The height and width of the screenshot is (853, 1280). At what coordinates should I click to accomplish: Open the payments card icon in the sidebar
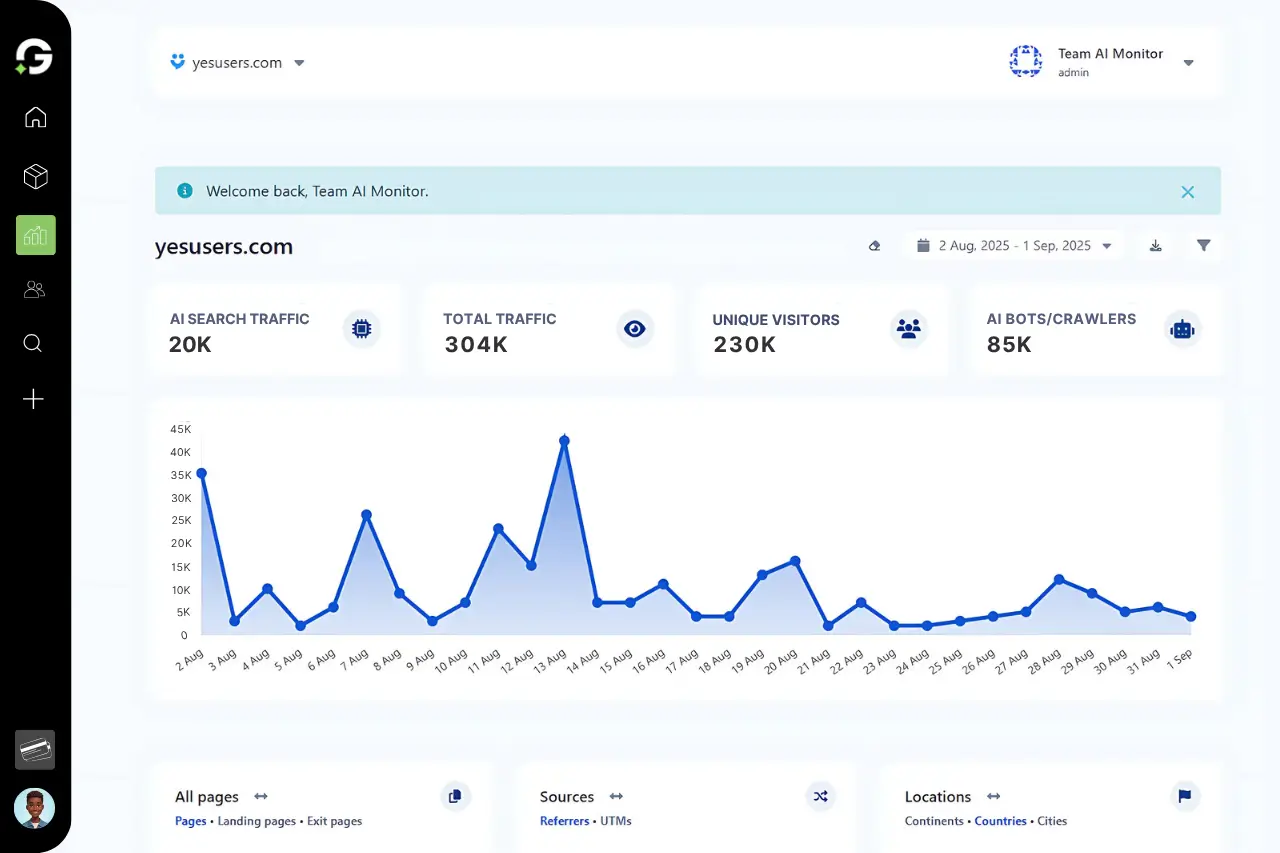point(35,749)
